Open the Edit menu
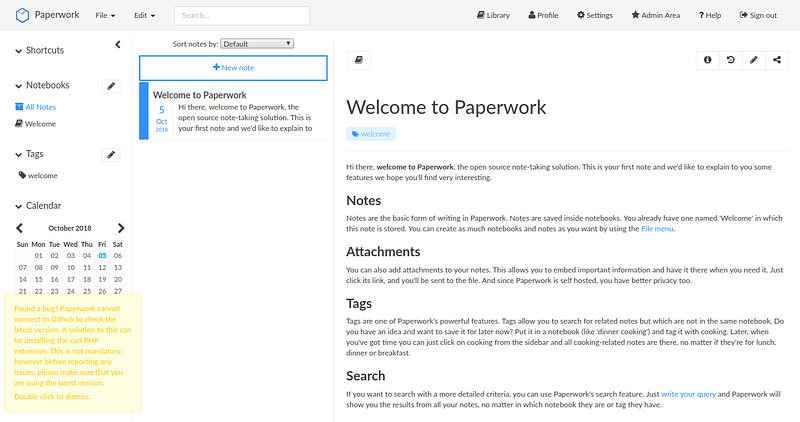This screenshot has width=800, height=422. pyautogui.click(x=144, y=15)
